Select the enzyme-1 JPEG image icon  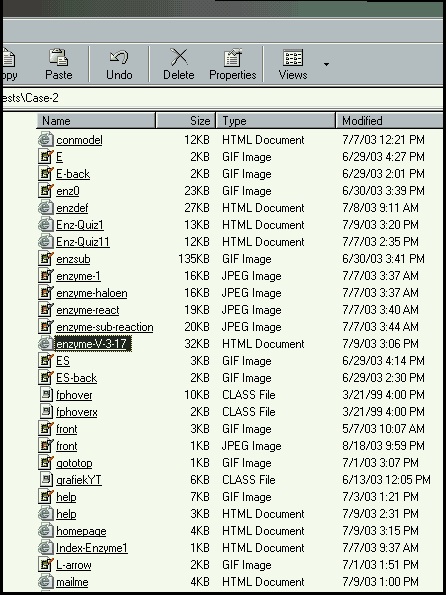pos(46,275)
